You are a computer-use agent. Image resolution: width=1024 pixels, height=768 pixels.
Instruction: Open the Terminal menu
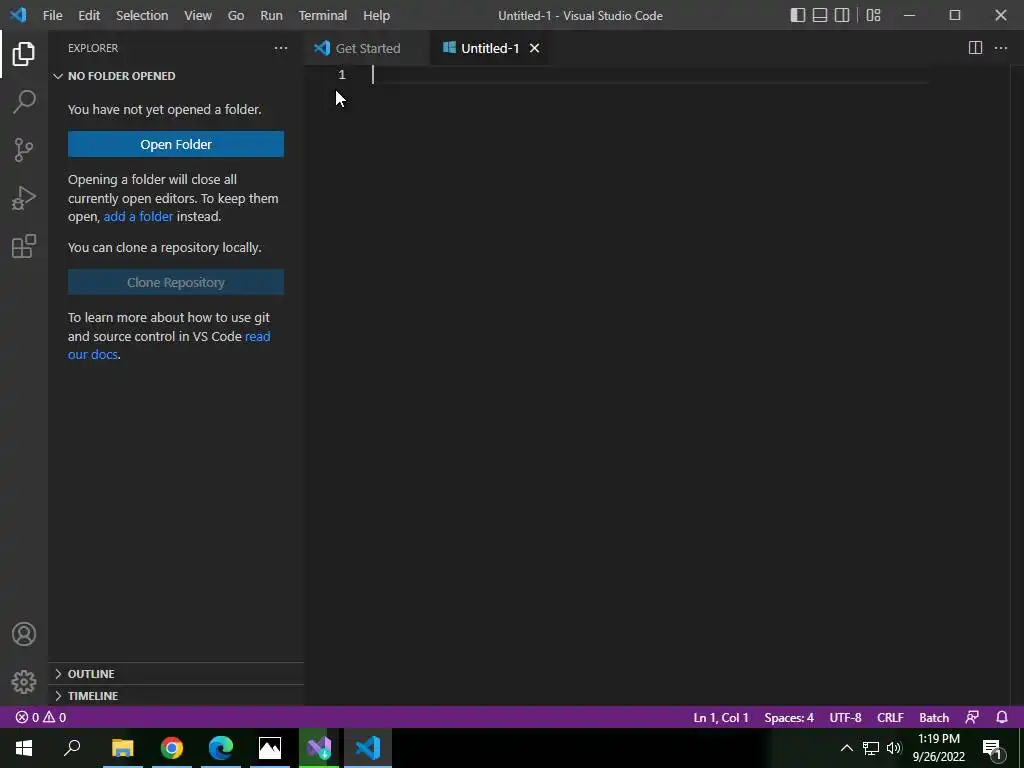click(x=323, y=15)
